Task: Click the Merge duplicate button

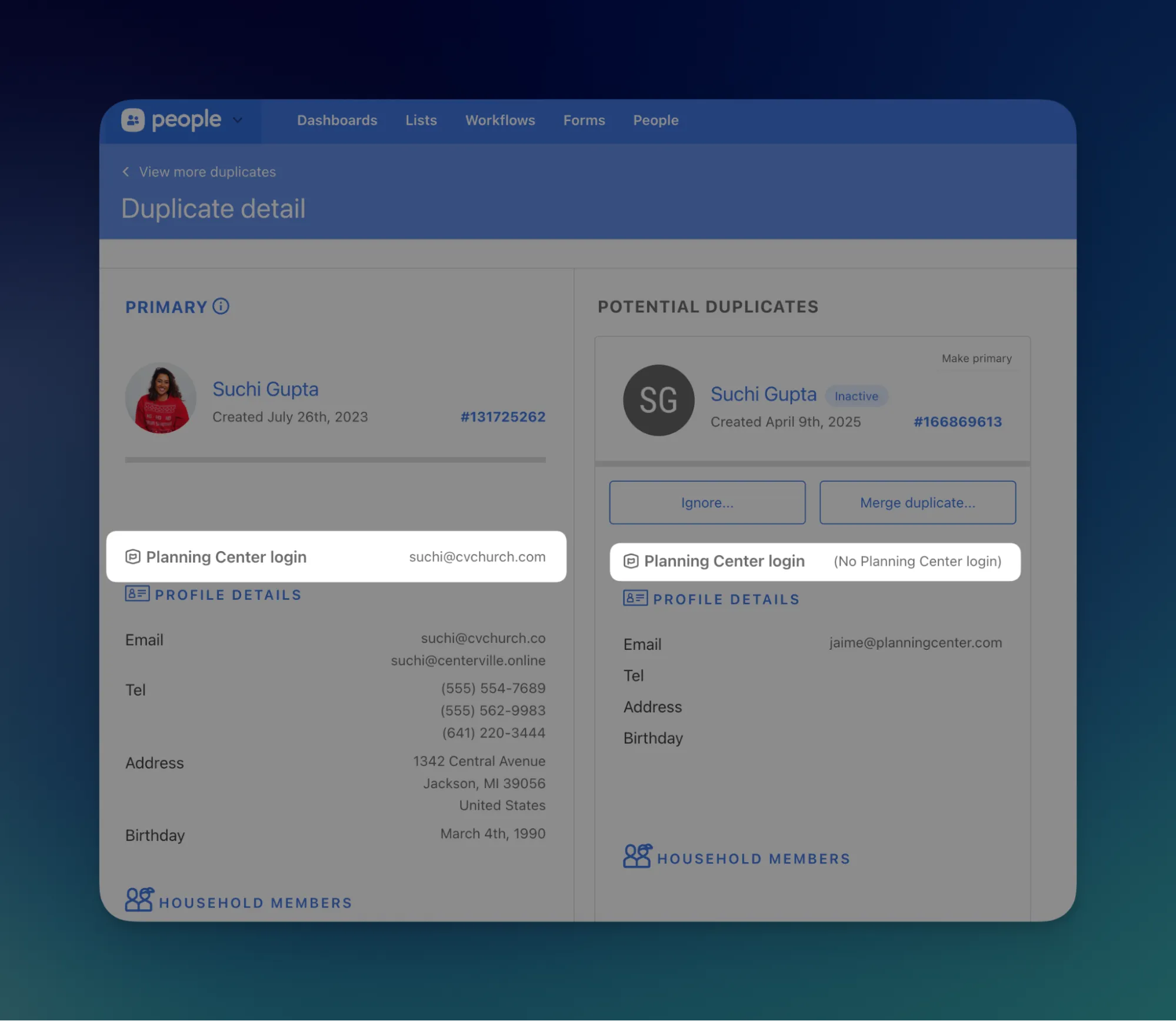Action: click(x=917, y=502)
